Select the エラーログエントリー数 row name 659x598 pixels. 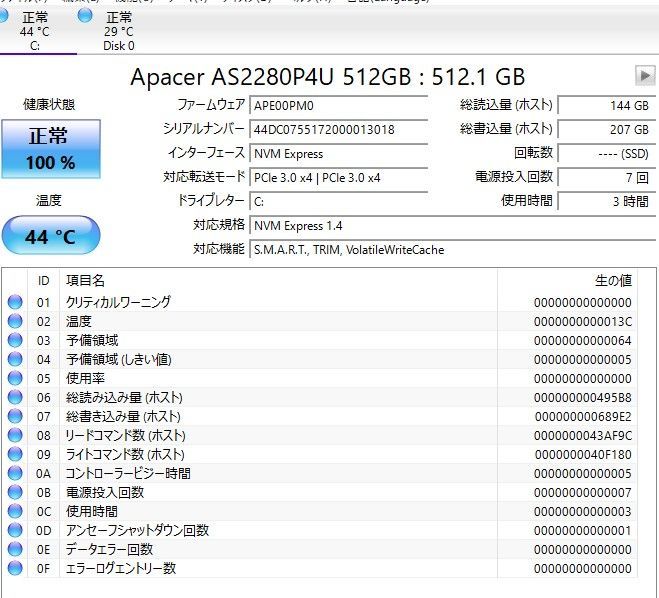point(121,569)
